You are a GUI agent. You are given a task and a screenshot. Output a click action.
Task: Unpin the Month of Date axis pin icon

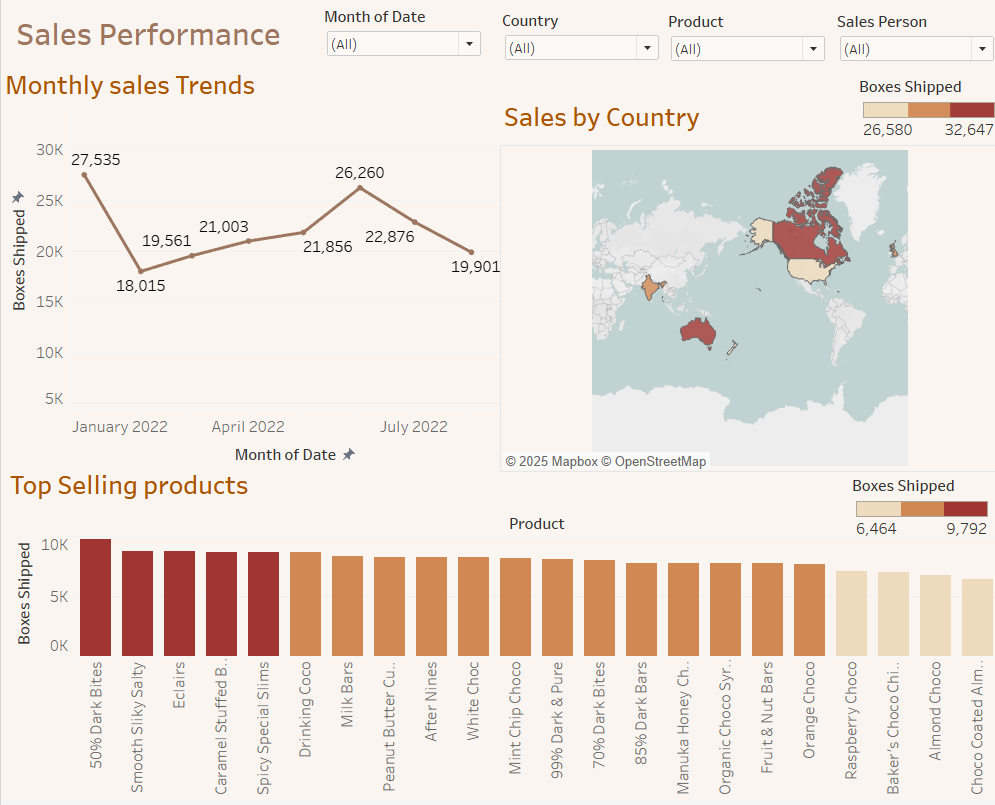coord(349,454)
